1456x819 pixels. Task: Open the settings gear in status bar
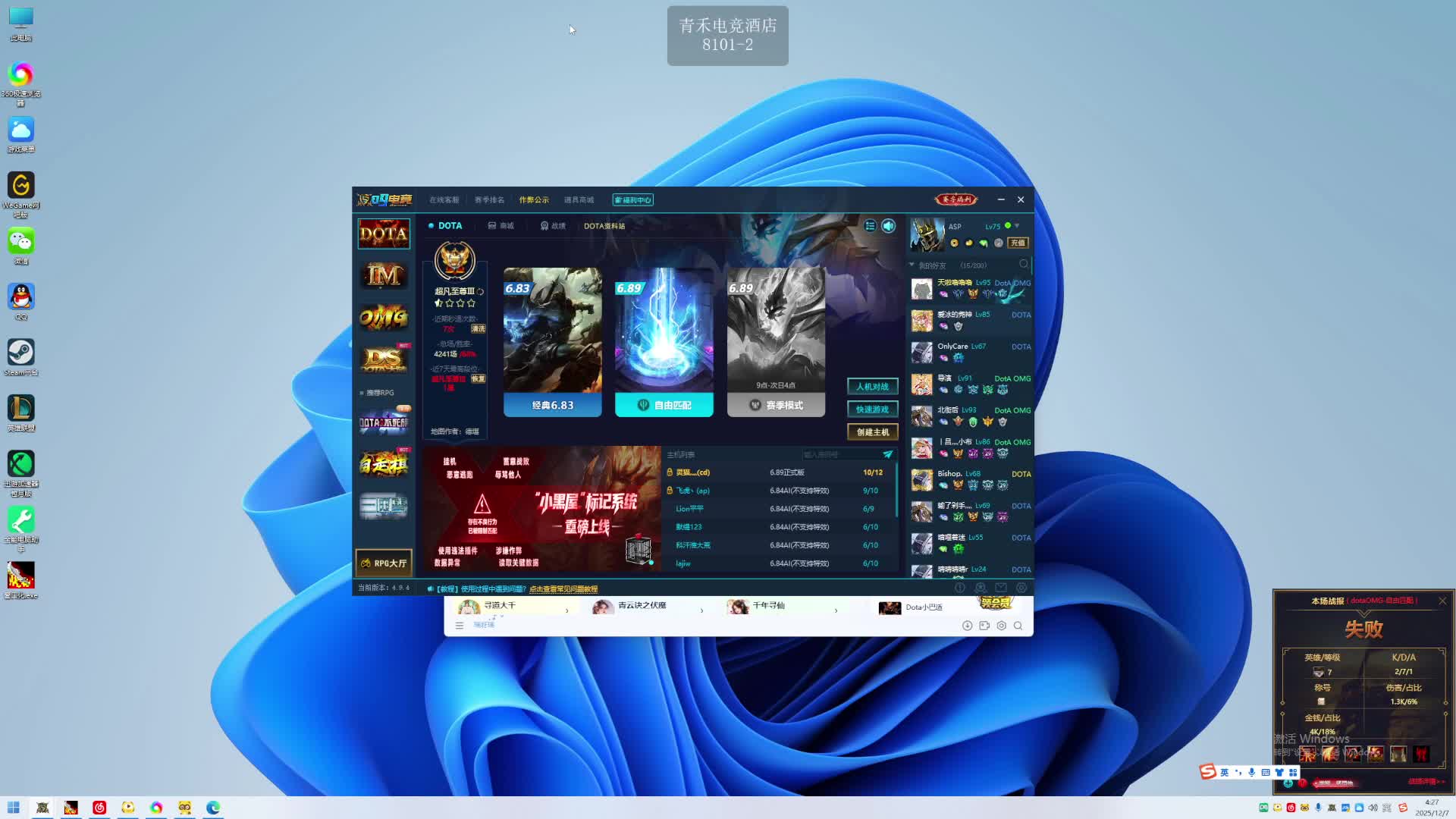tap(1021, 588)
